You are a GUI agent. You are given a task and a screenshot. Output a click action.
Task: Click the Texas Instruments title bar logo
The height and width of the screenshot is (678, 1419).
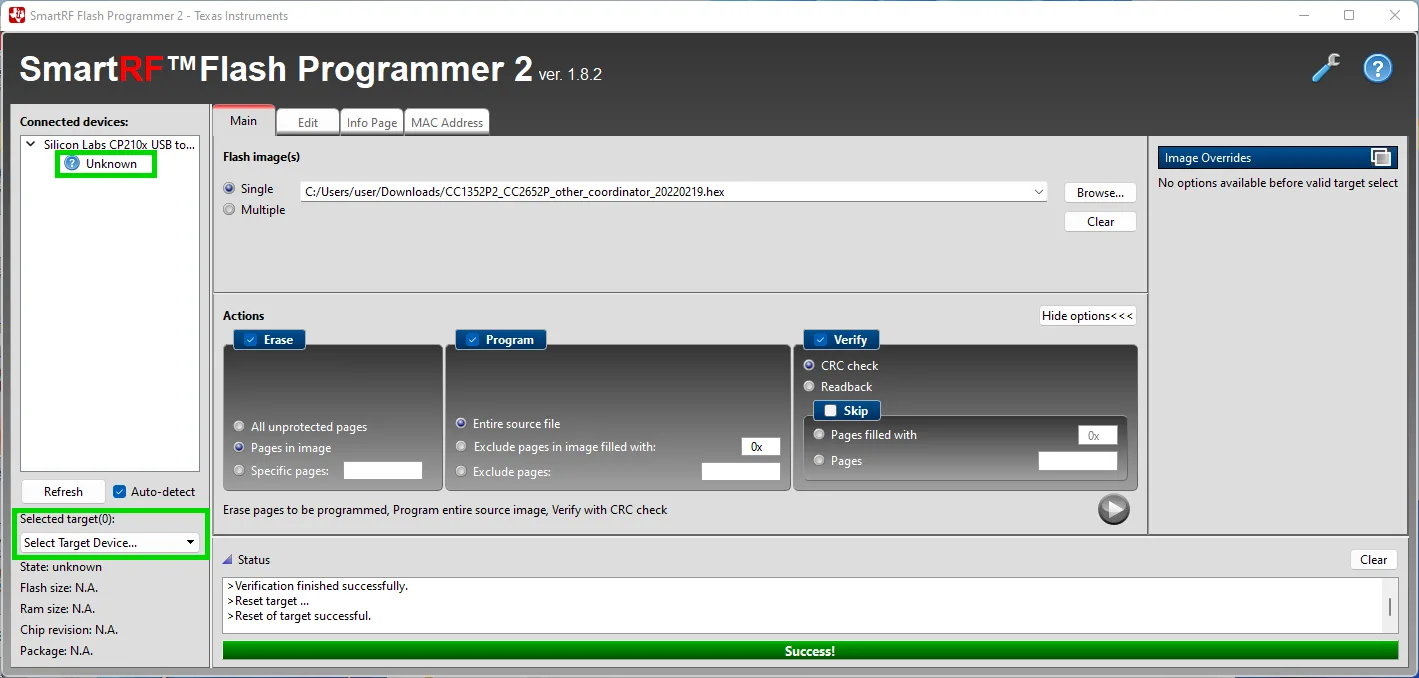coord(17,15)
